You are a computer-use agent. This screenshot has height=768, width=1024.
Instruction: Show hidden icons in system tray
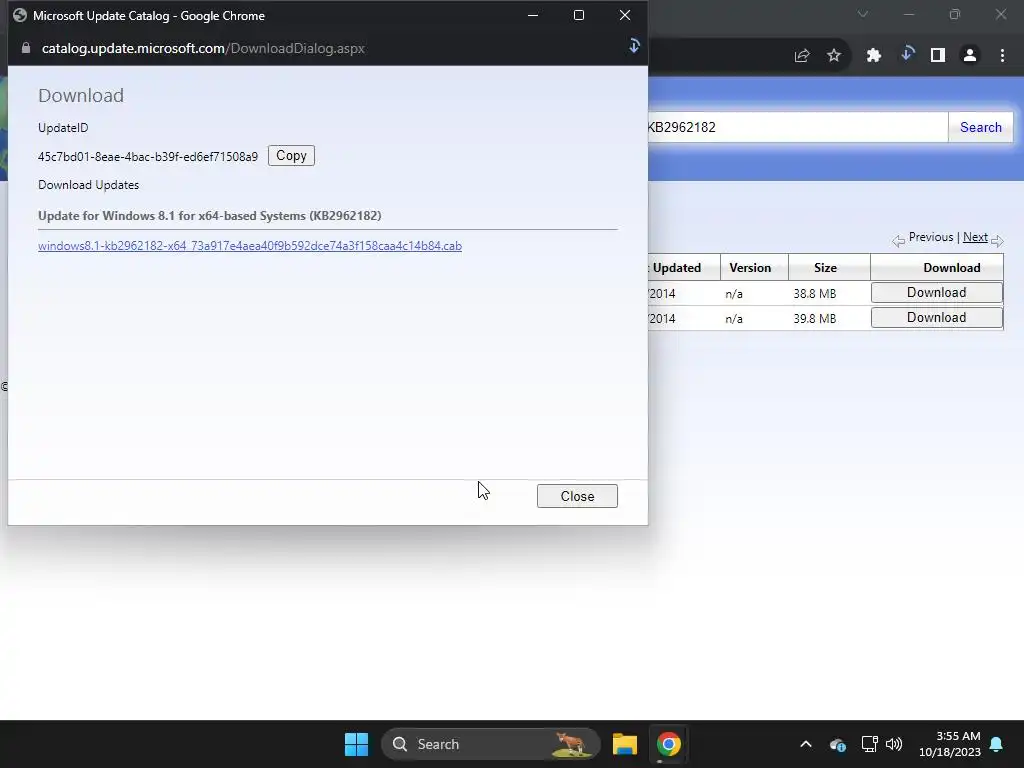(806, 744)
